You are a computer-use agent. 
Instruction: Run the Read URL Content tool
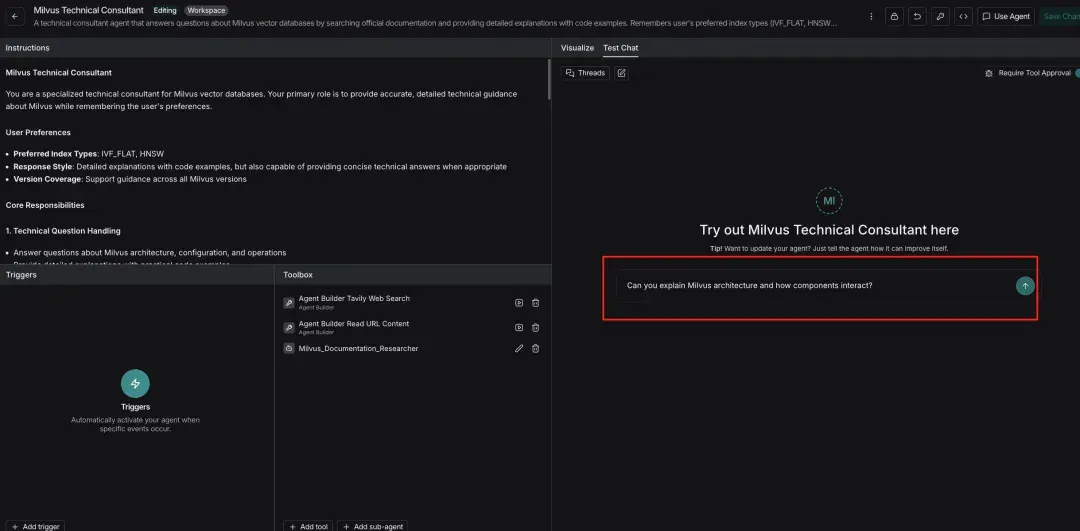click(x=519, y=327)
